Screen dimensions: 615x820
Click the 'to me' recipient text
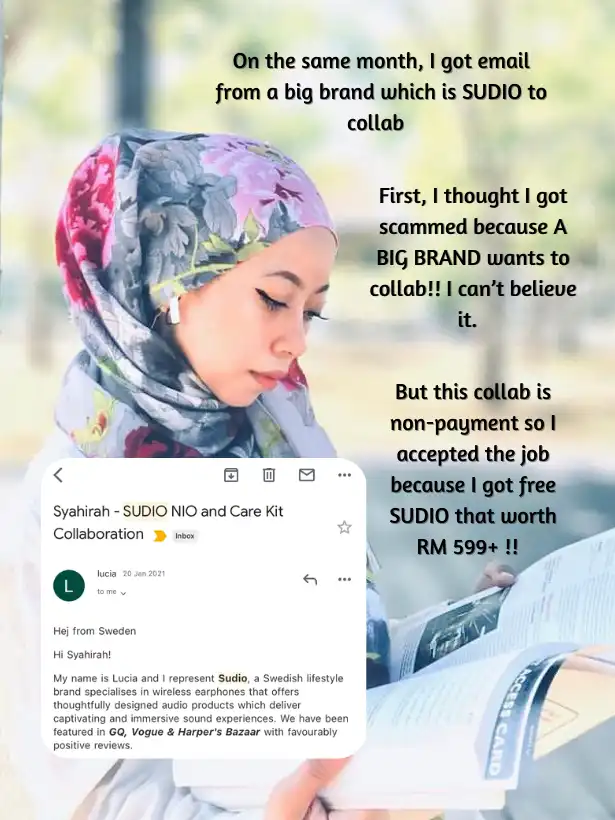[x=107, y=591]
